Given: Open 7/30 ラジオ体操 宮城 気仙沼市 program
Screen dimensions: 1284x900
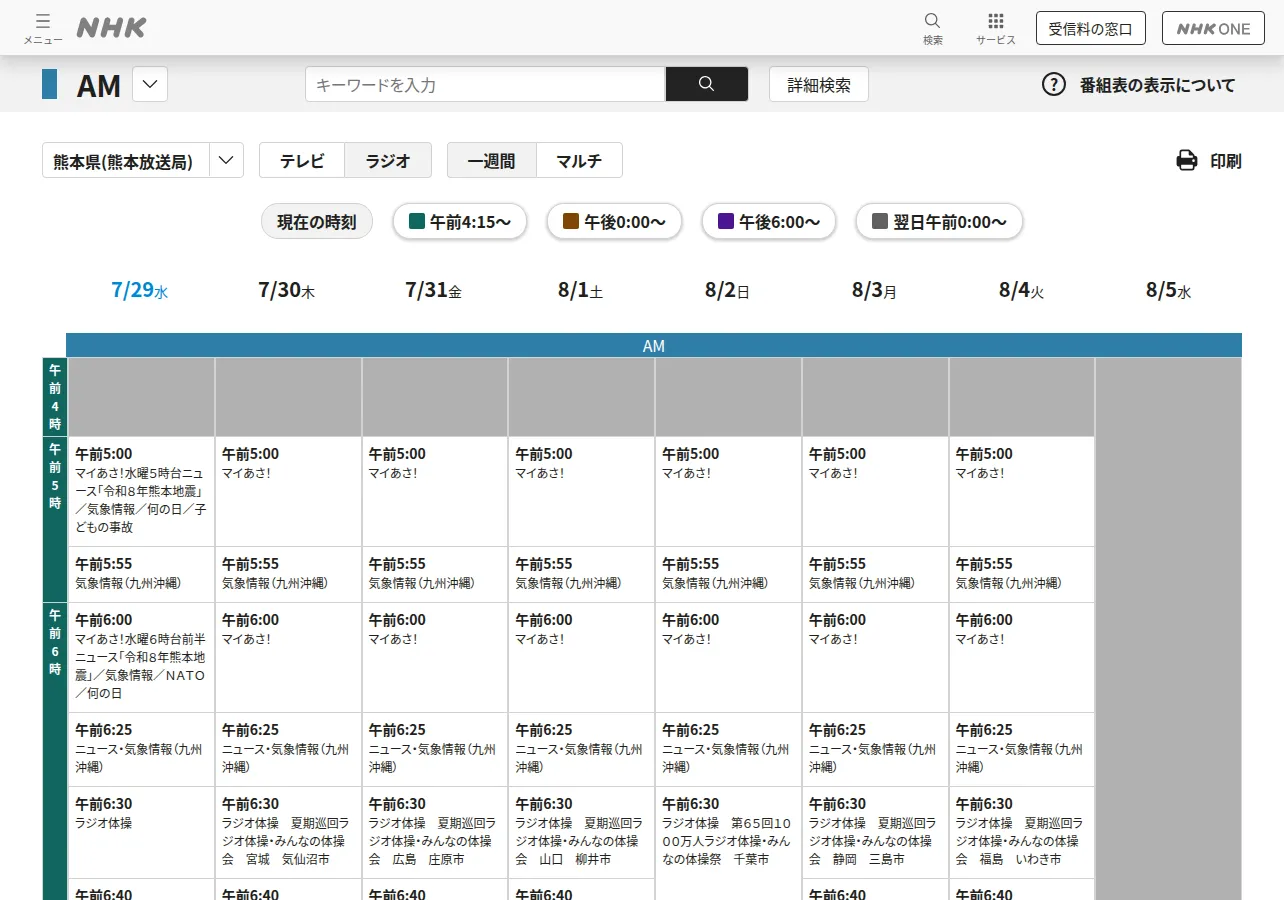Looking at the screenshot, I should [x=288, y=832].
